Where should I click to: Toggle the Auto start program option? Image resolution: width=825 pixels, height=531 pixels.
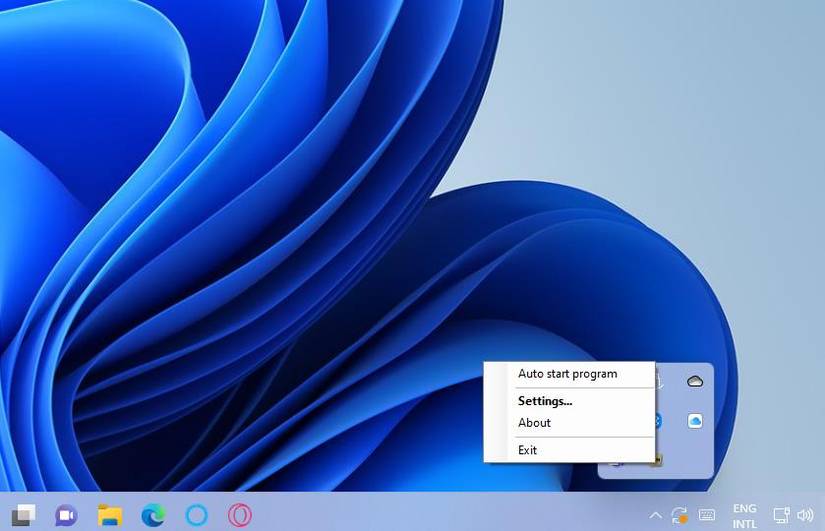pos(569,374)
